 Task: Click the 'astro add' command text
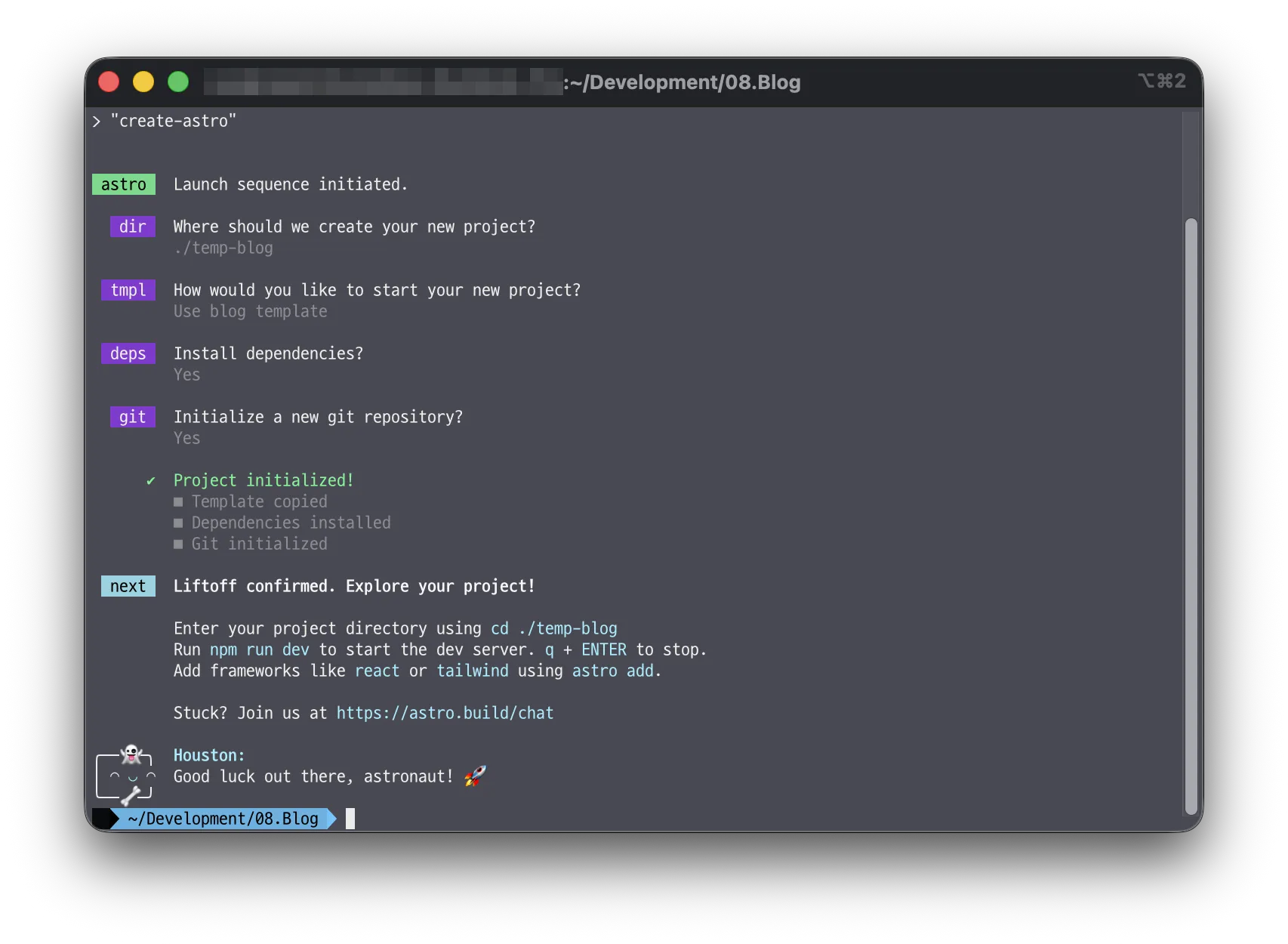click(x=613, y=671)
